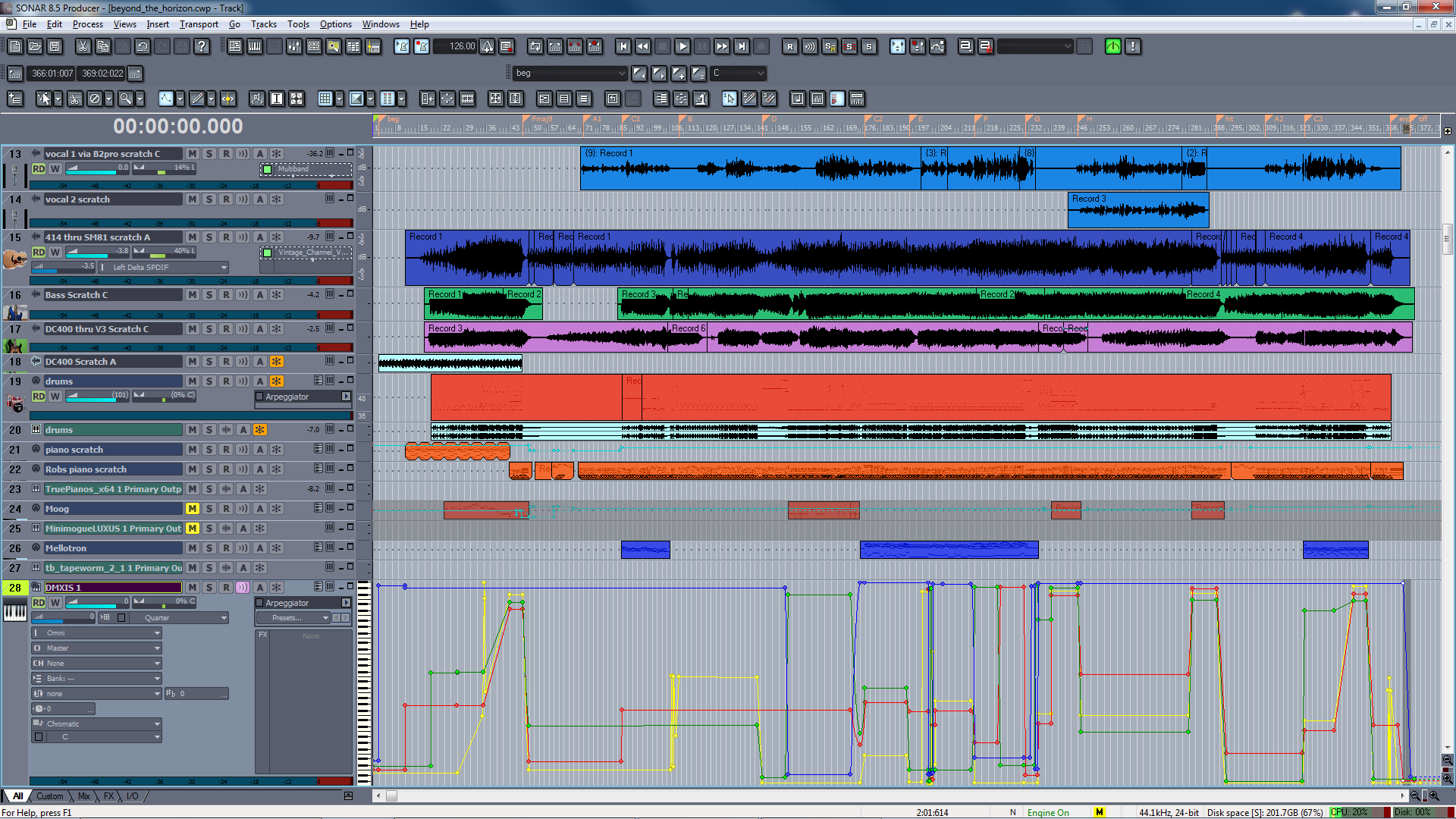Open the Tracks menu
The height and width of the screenshot is (819, 1456).
264,24
